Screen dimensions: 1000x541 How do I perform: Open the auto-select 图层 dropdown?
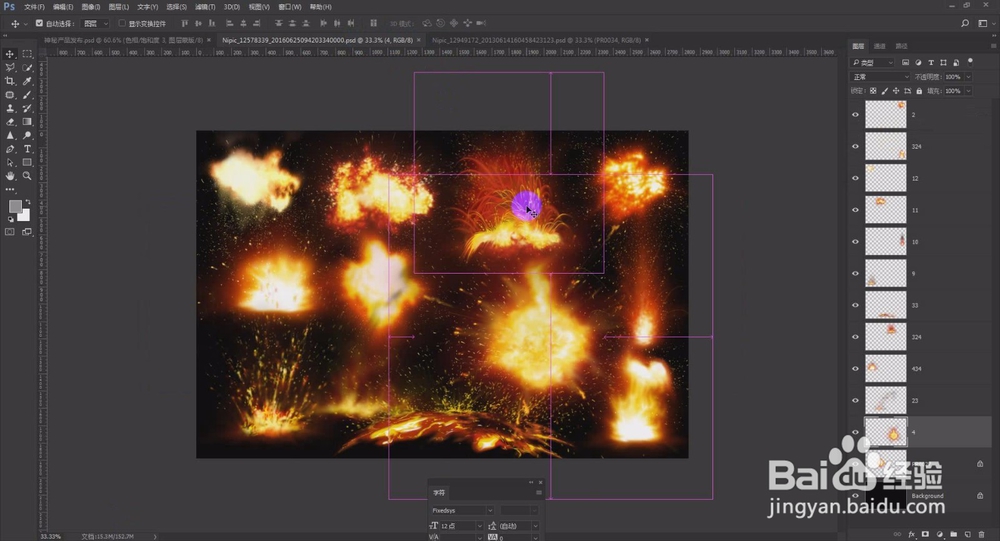click(x=96, y=24)
